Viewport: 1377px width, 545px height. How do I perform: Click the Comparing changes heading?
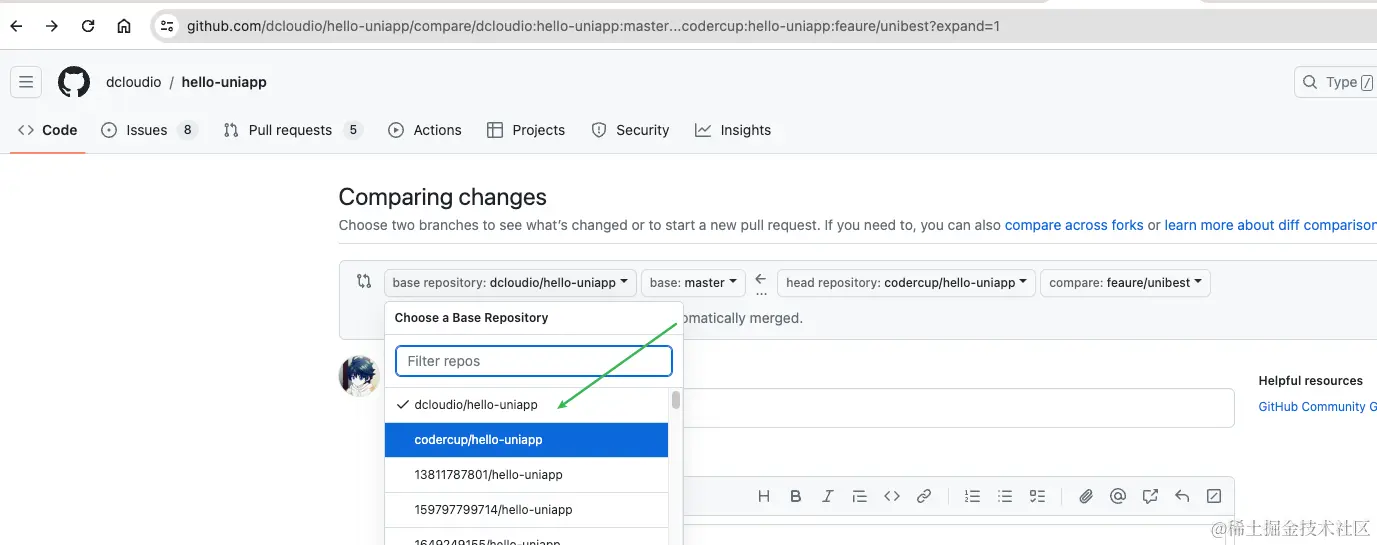click(x=443, y=197)
